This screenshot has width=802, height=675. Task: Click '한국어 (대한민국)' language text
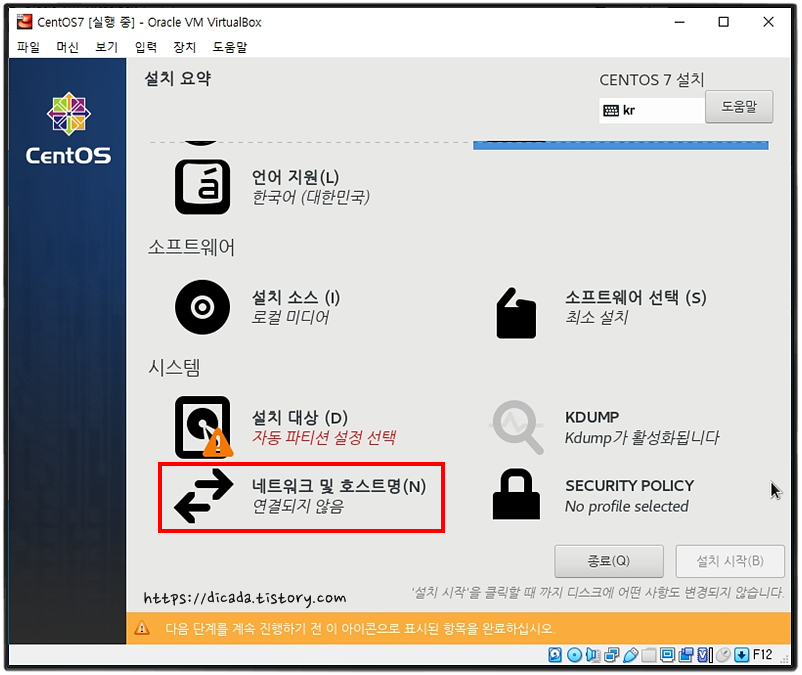310,197
